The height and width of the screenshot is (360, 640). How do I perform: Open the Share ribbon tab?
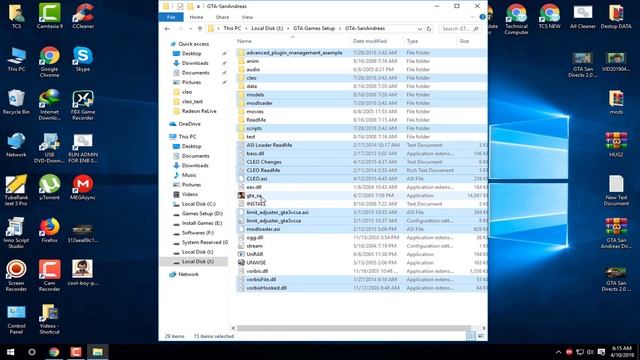pyautogui.click(x=222, y=17)
